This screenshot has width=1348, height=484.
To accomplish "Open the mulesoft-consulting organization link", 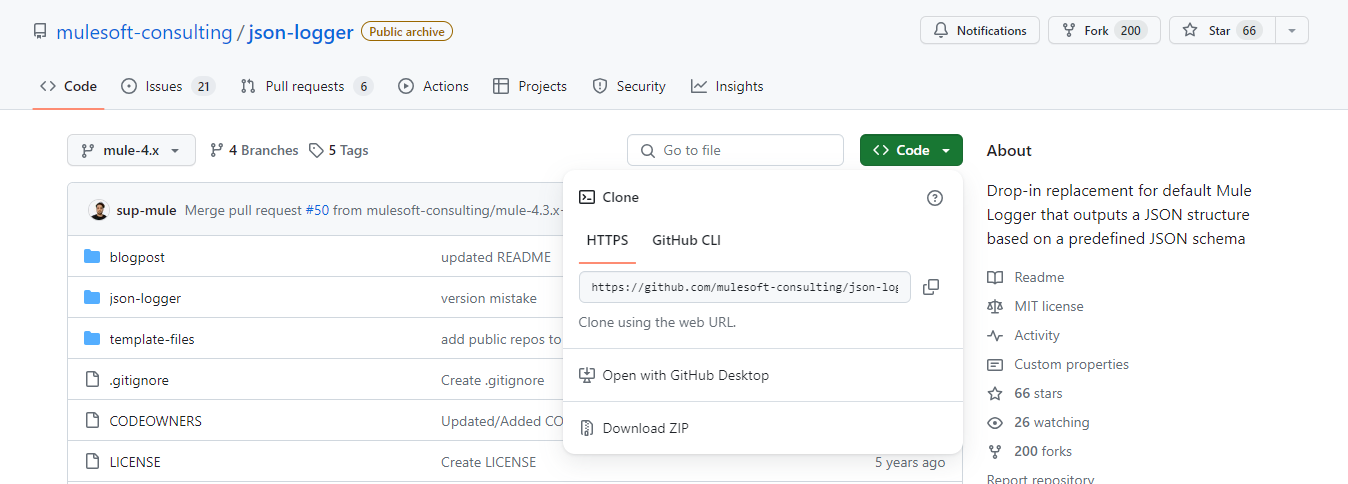I will (x=144, y=32).
